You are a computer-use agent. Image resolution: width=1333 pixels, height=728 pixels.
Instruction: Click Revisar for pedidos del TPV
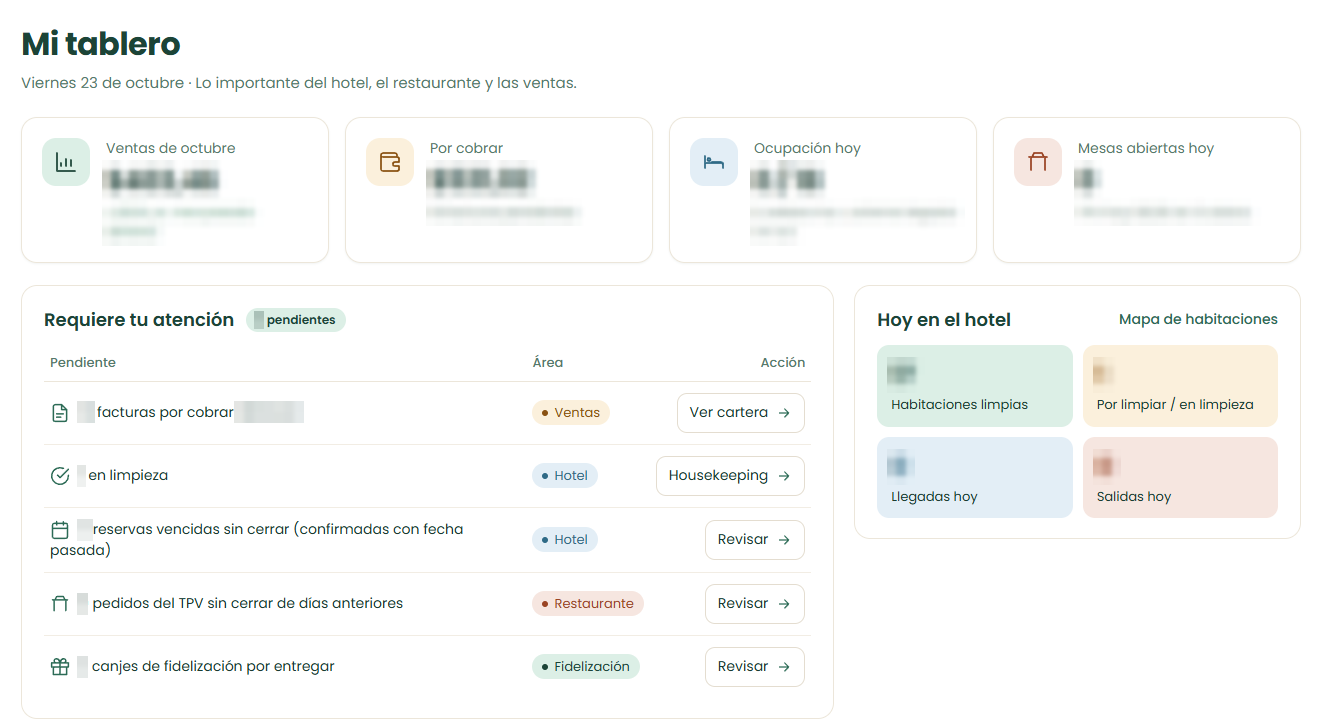755,604
